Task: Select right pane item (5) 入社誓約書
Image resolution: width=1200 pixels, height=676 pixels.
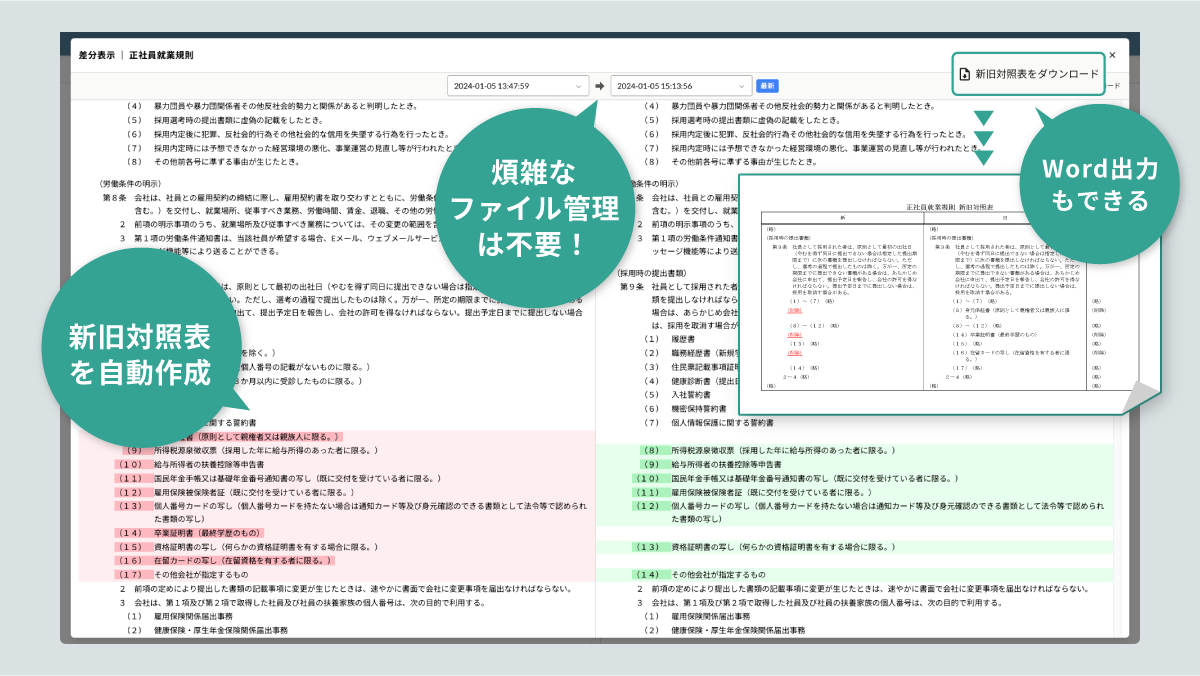Action: (x=675, y=395)
